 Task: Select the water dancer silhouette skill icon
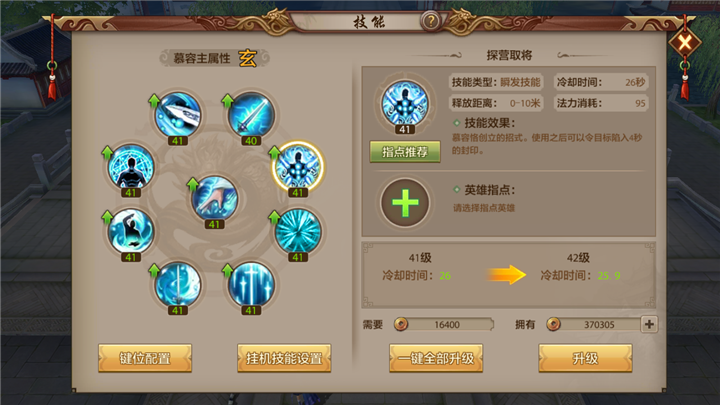pos(131,231)
